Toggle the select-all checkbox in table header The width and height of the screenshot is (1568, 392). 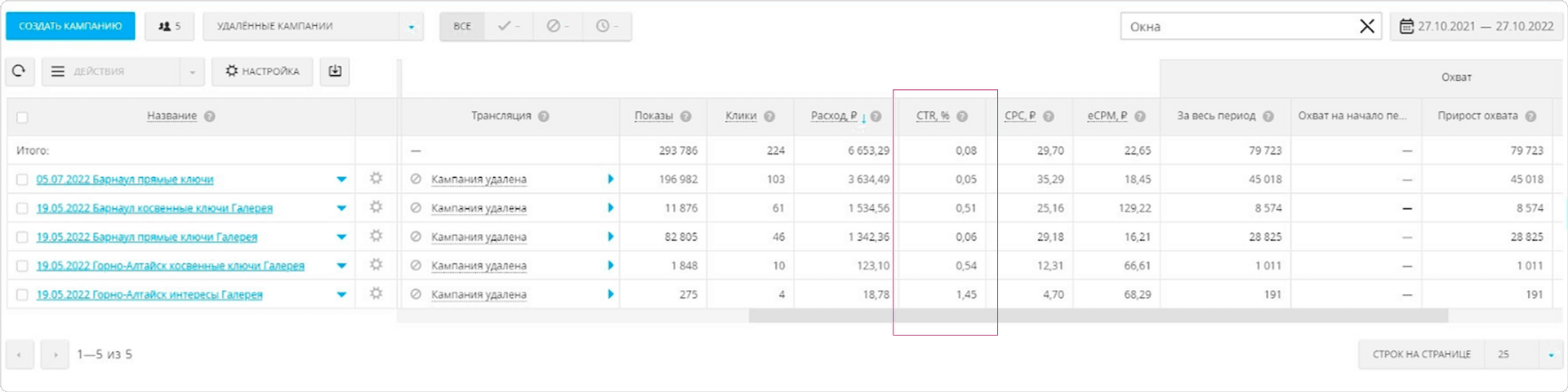click(x=22, y=117)
